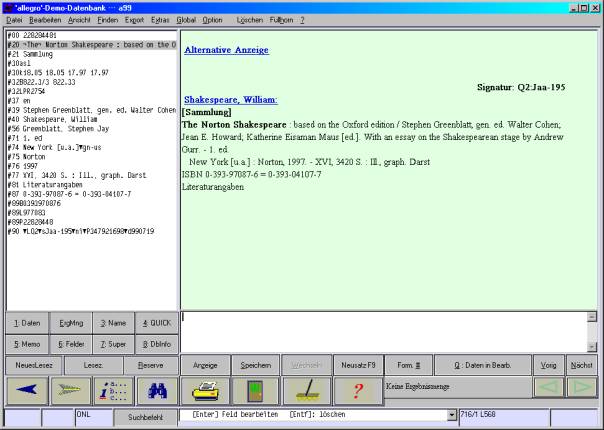The height and width of the screenshot is (430, 604).
Task: Click the Neusatz F9 button
Action: pos(358,365)
